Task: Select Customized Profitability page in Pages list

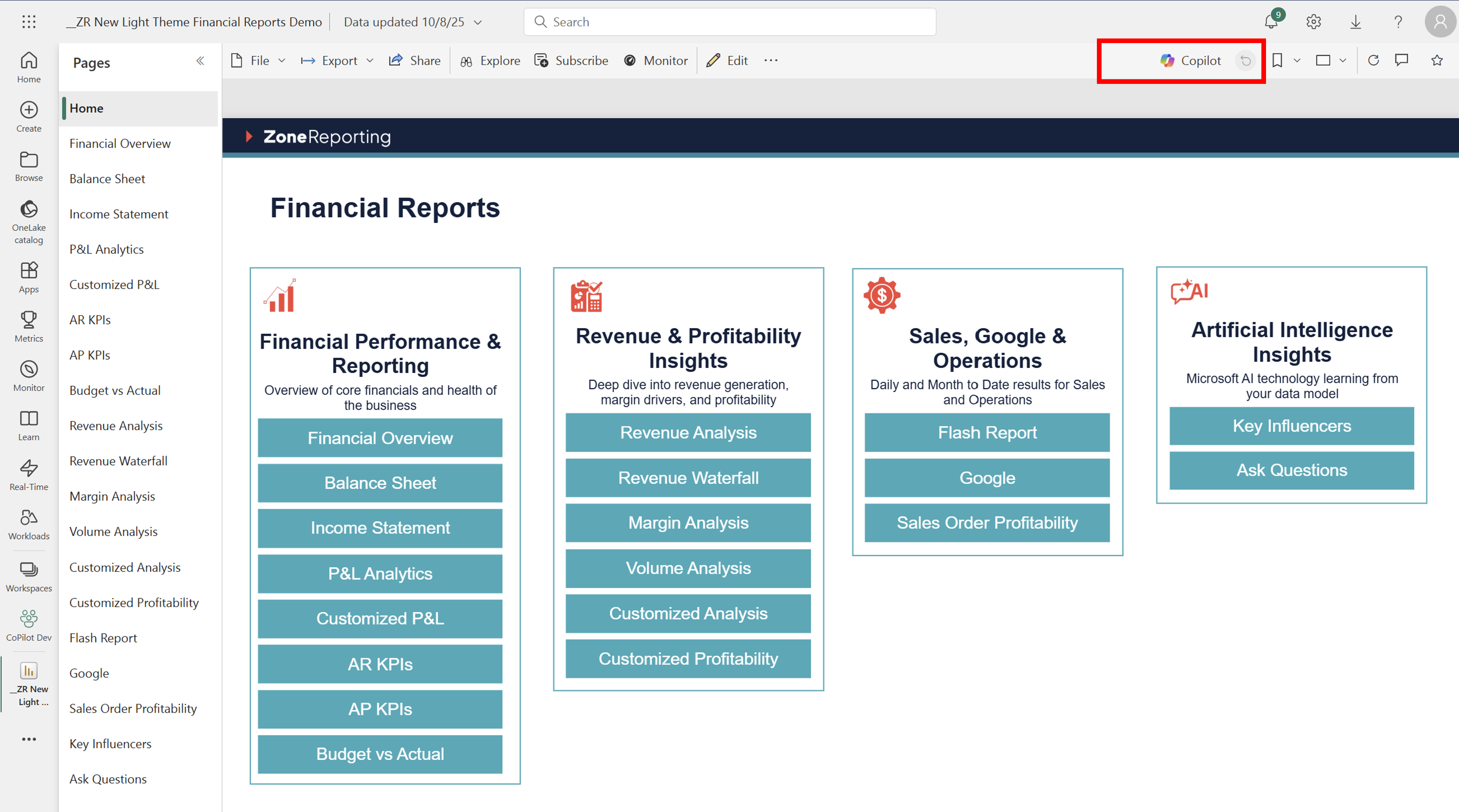Action: click(x=139, y=602)
